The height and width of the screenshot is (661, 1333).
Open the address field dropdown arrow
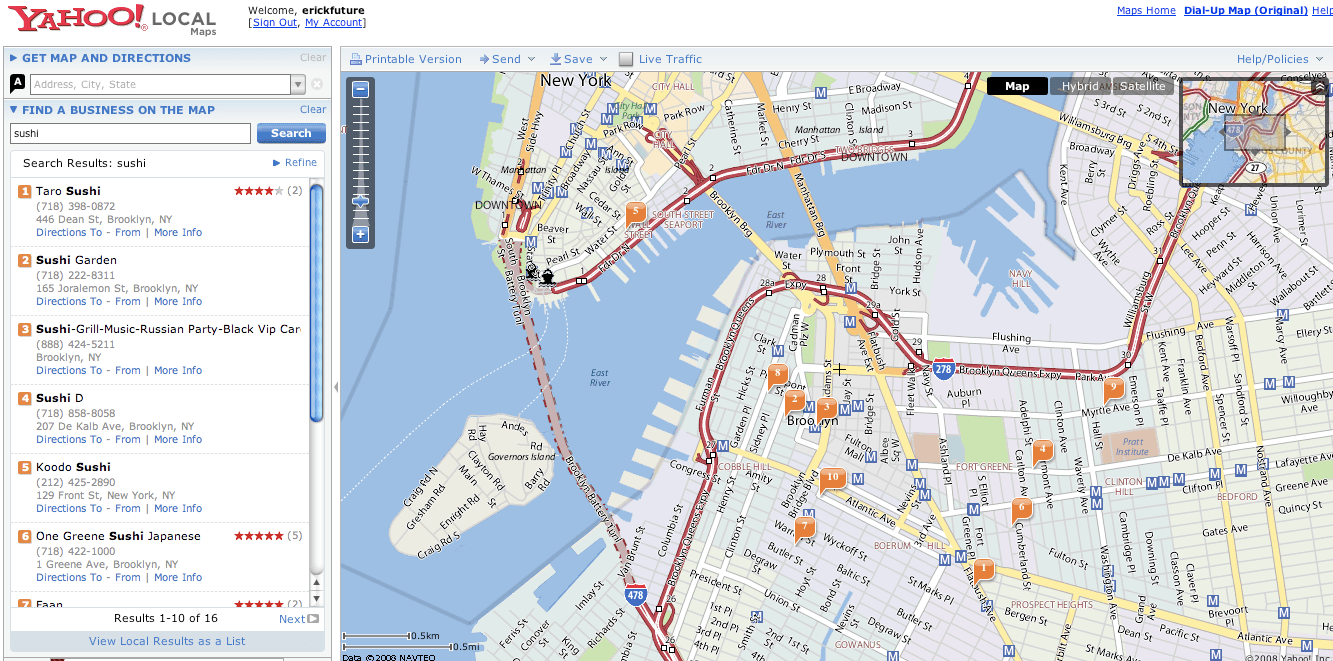(x=297, y=85)
